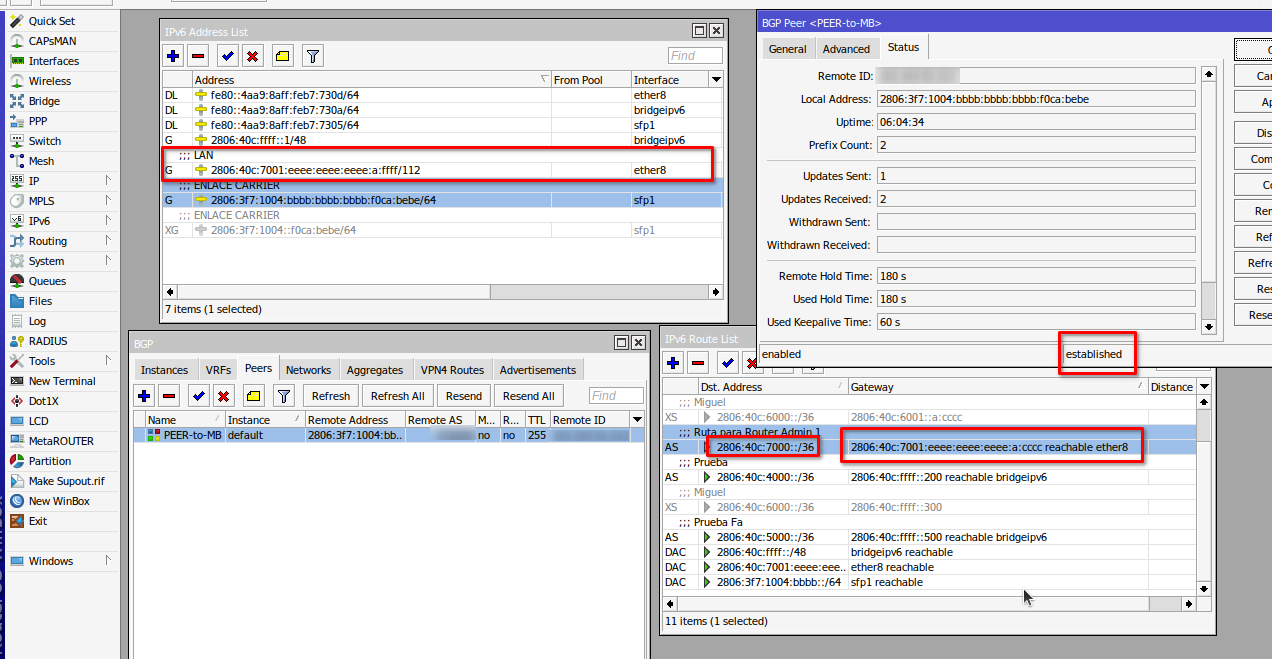This screenshot has height=659, width=1272.
Task: Click the Refresh All button
Action: click(x=398, y=396)
